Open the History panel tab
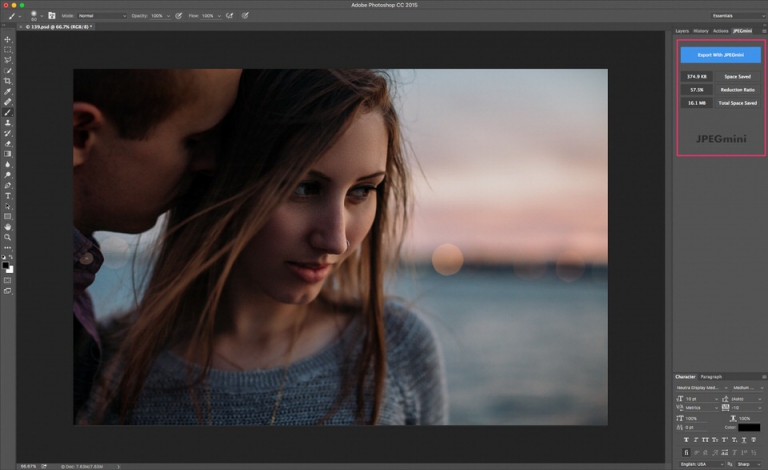The width and height of the screenshot is (768, 470). click(x=701, y=31)
